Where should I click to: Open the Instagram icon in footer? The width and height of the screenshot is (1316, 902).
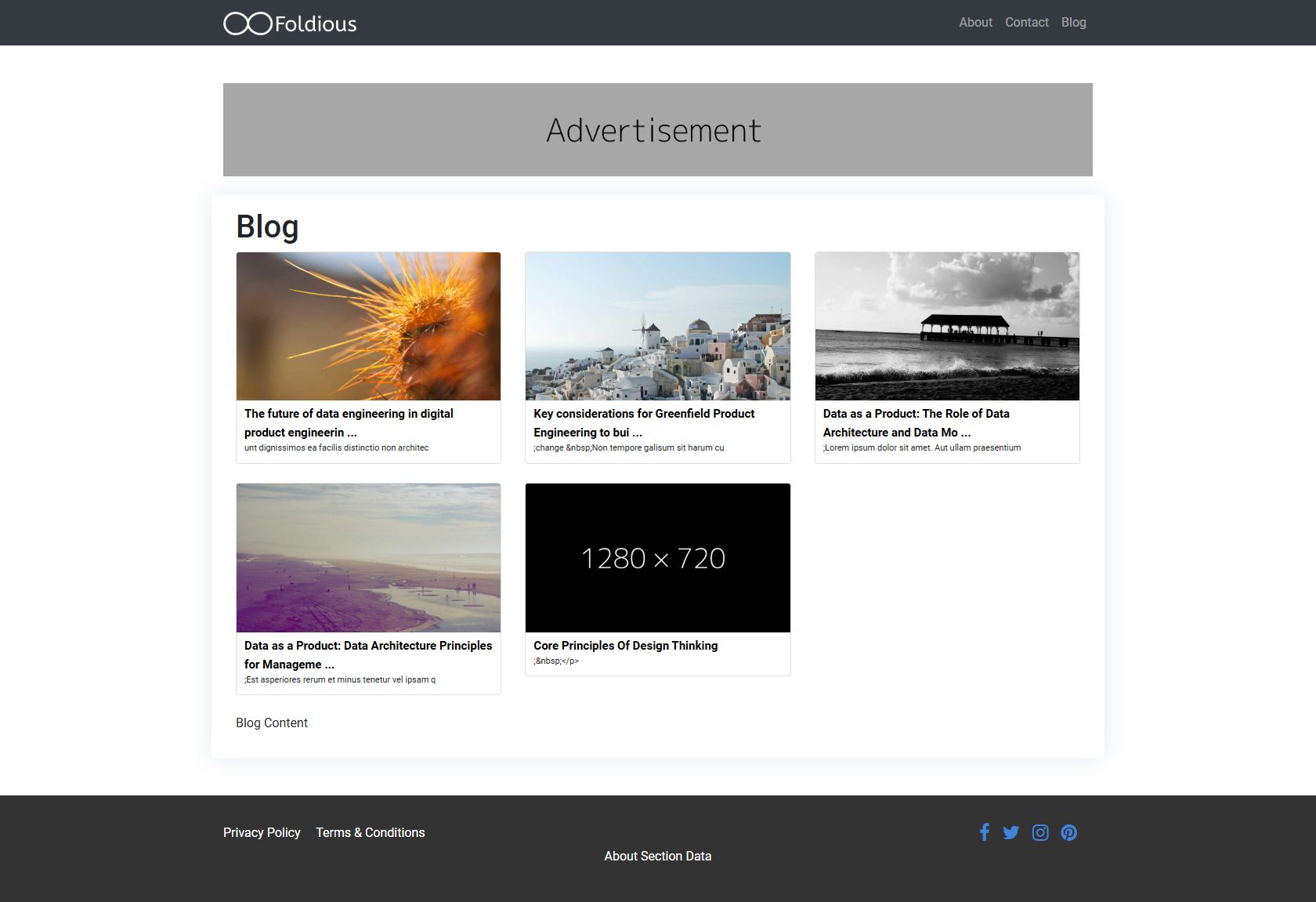(x=1040, y=832)
